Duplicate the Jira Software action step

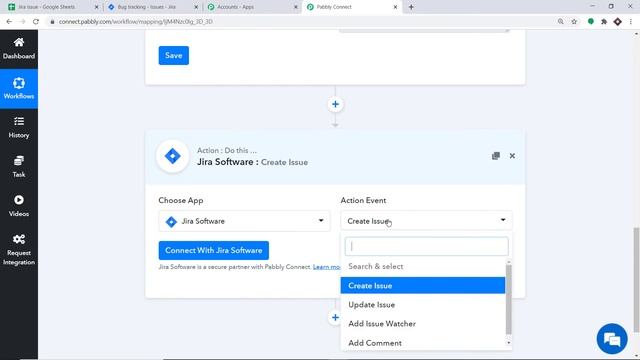point(496,156)
